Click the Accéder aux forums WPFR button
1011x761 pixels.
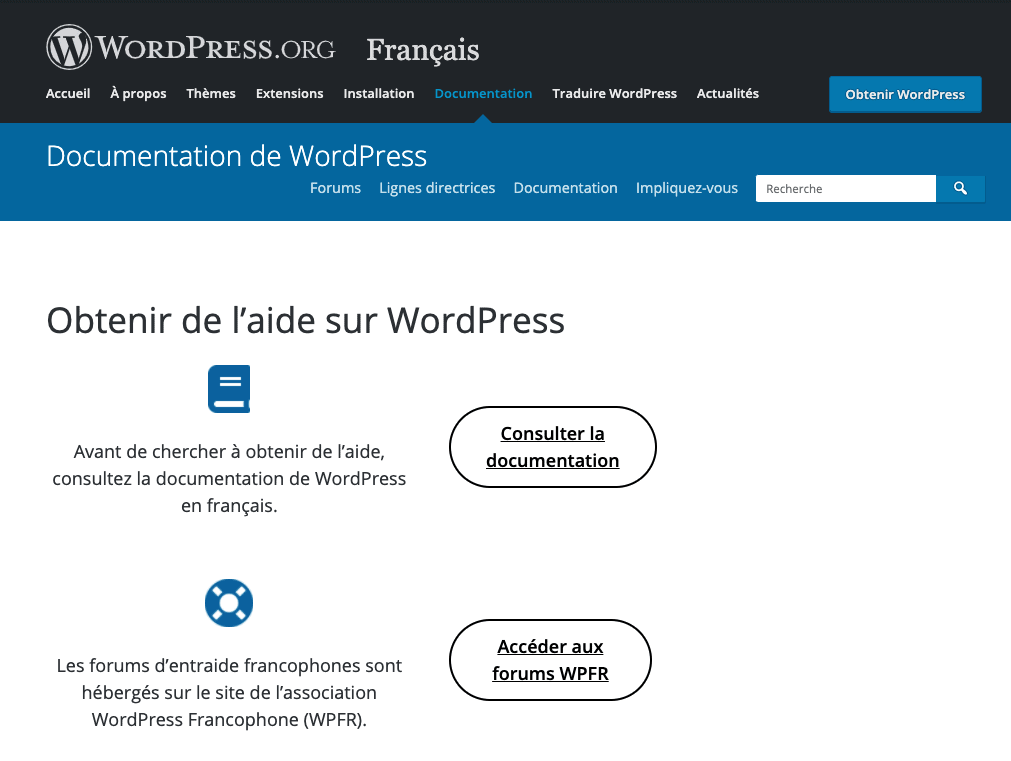tap(550, 660)
